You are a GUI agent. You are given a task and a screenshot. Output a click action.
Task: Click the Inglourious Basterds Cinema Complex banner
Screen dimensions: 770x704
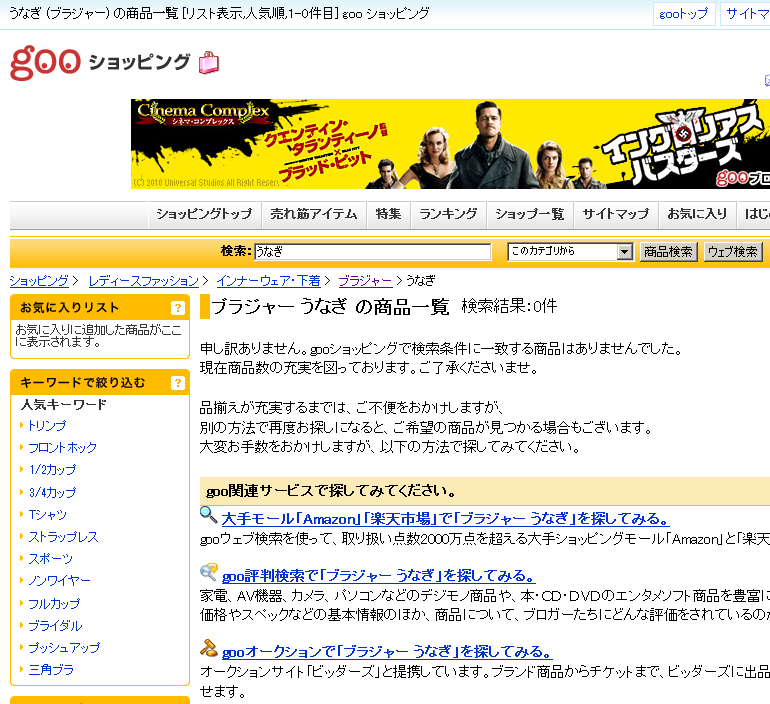450,144
